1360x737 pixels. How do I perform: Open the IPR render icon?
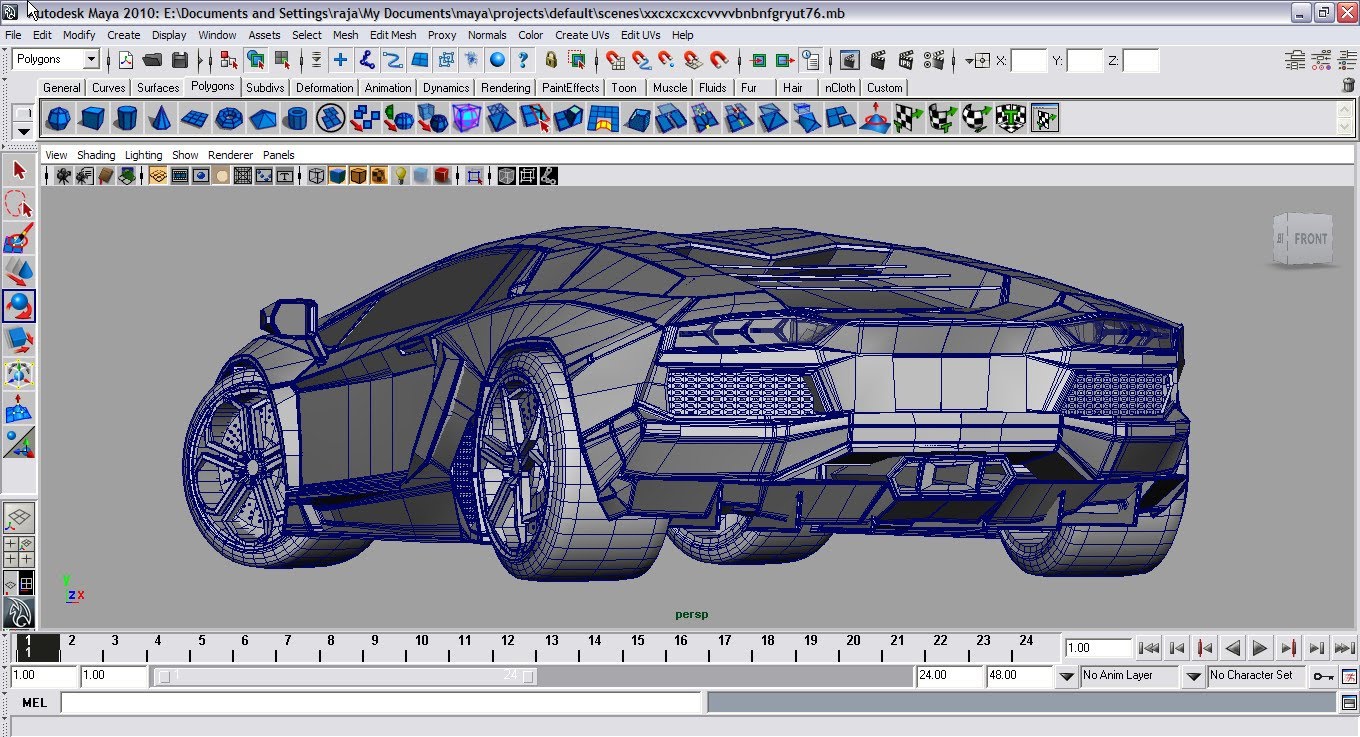pos(907,60)
